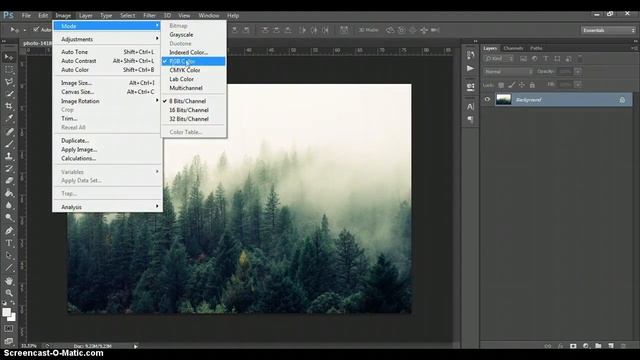Screen dimensions: 640x360
Task: Open the Character panel icon
Action: click(470, 107)
